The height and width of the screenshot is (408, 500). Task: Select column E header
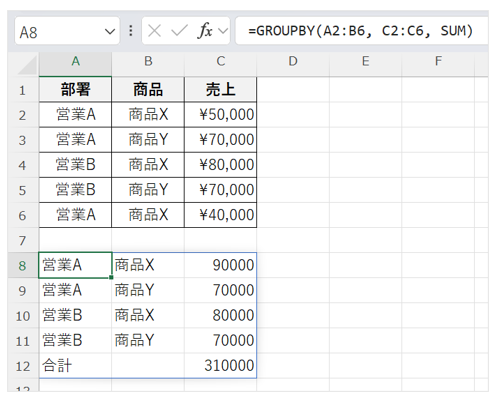[x=366, y=62]
